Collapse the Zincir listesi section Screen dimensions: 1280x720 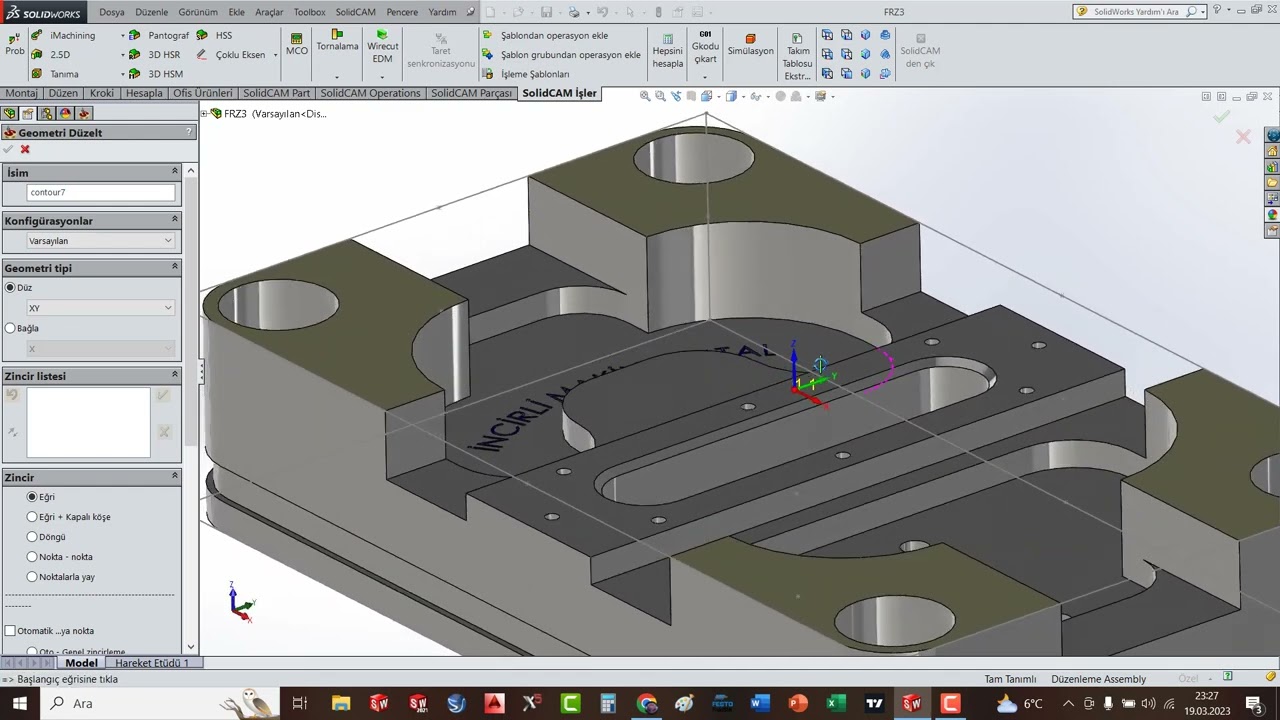pos(175,375)
